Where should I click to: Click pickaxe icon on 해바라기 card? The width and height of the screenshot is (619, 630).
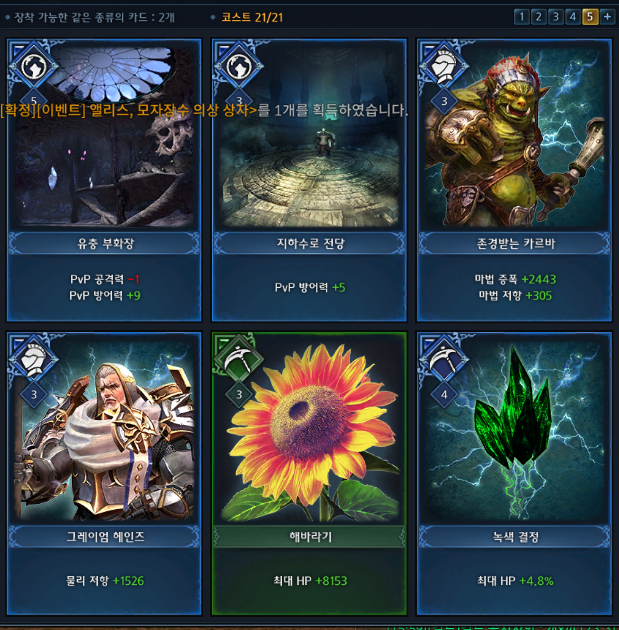(x=239, y=358)
